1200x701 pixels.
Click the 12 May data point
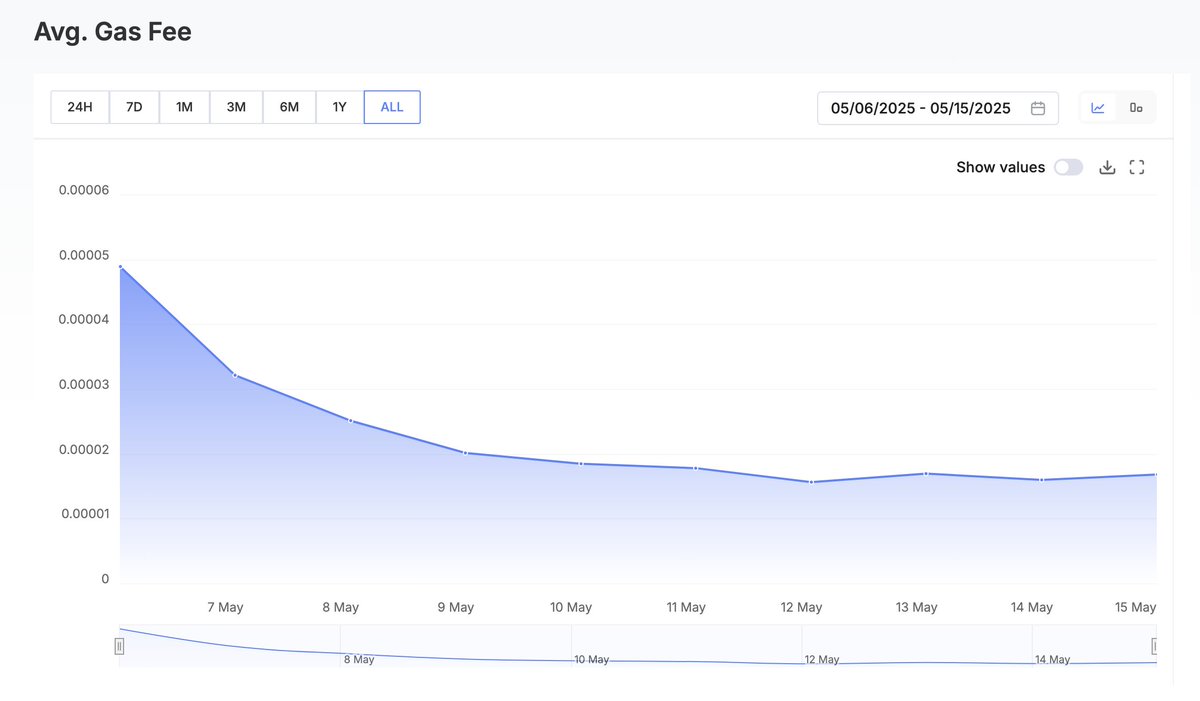coord(811,482)
